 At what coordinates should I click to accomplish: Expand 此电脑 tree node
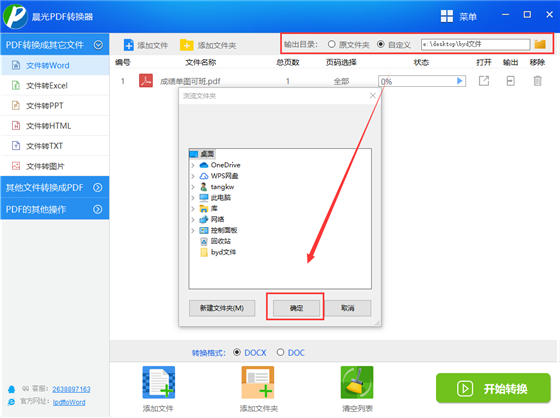point(193,198)
